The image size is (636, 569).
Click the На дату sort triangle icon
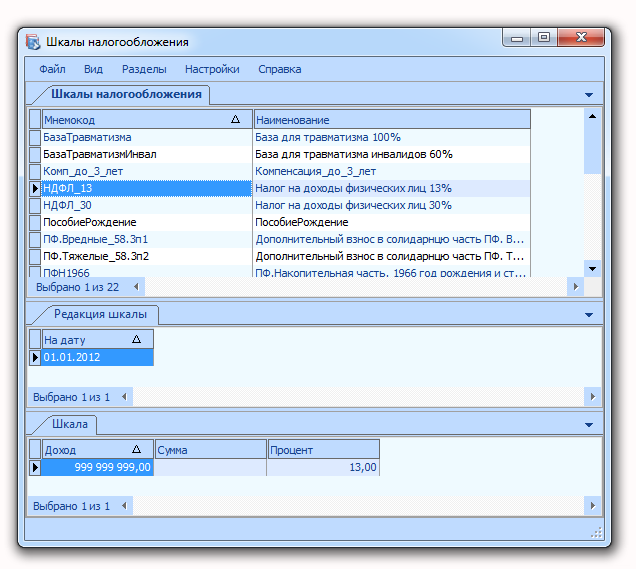(136, 339)
